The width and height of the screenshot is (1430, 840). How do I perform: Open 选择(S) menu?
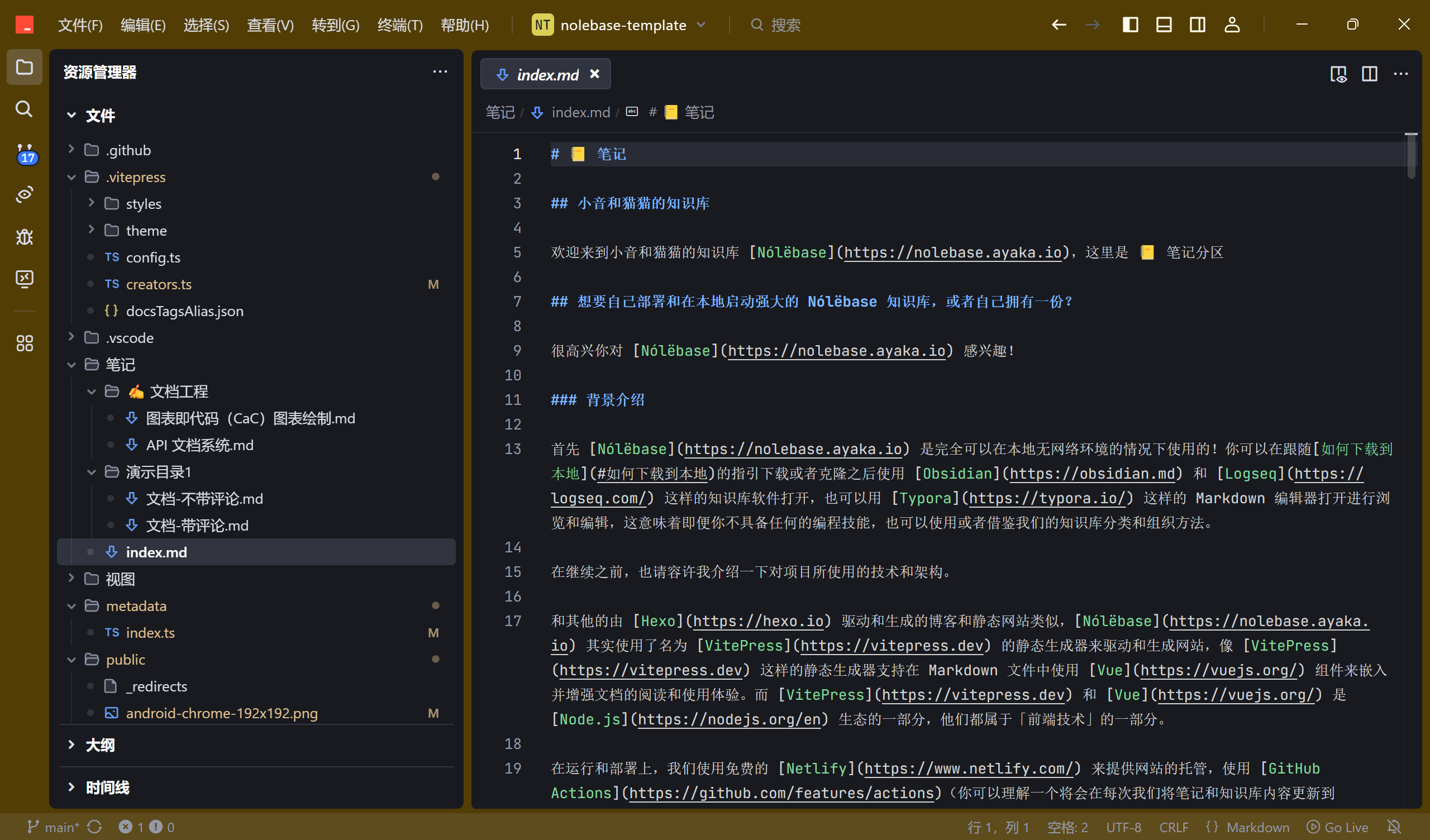click(206, 25)
